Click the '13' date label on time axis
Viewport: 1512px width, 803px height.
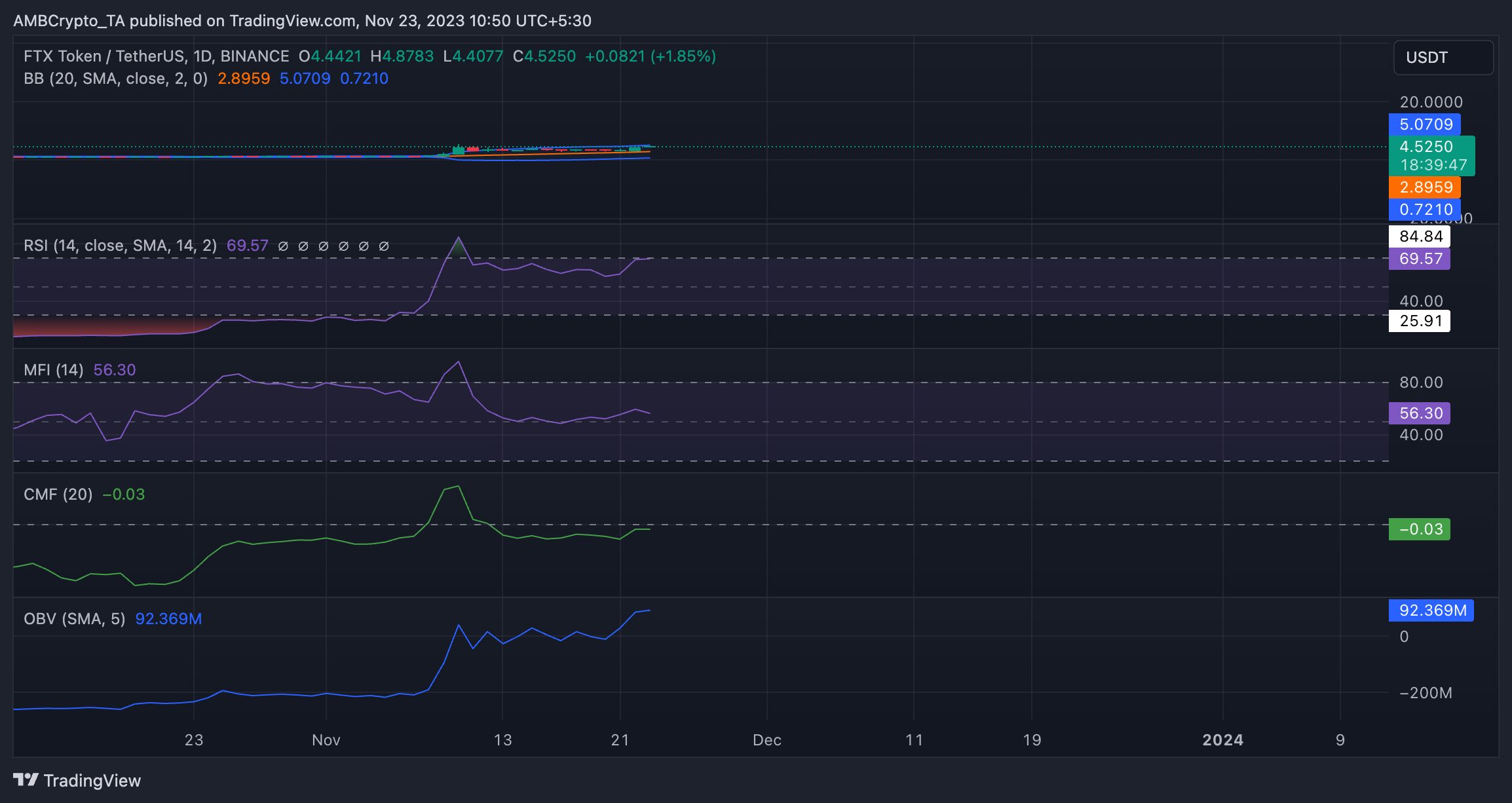click(x=502, y=740)
